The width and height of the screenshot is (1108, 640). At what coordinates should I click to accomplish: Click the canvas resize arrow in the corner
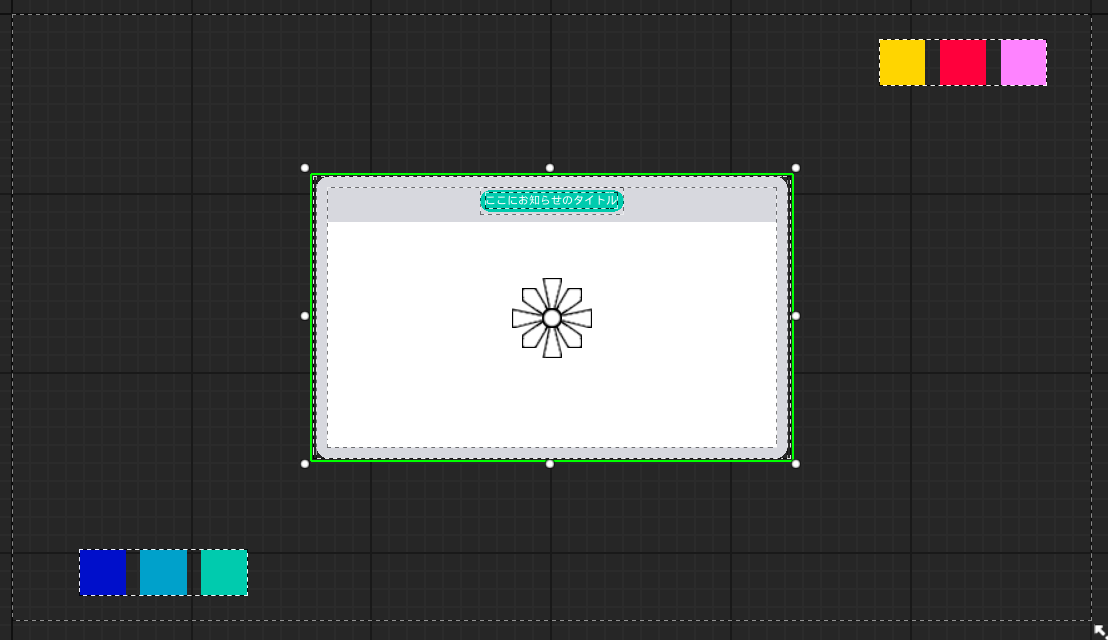[1099, 631]
